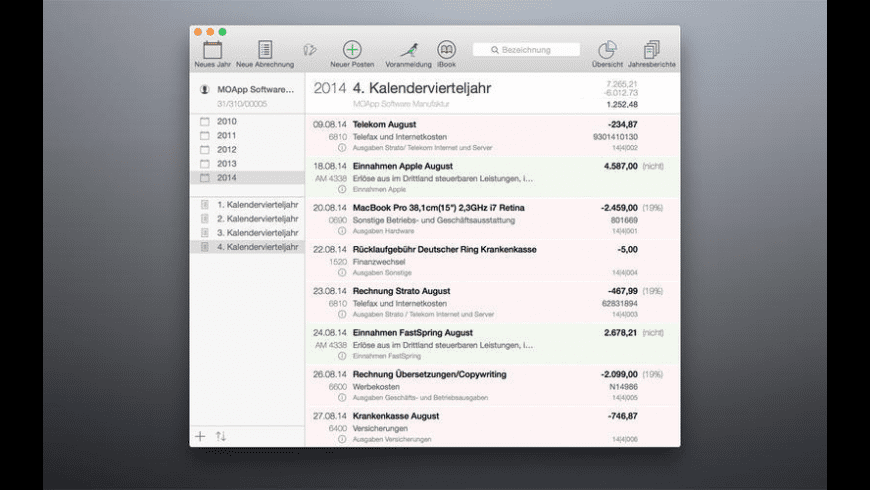Image resolution: width=870 pixels, height=490 pixels.
Task: Select the Einnahmen FastSpring August entry title
Action: pos(413,332)
